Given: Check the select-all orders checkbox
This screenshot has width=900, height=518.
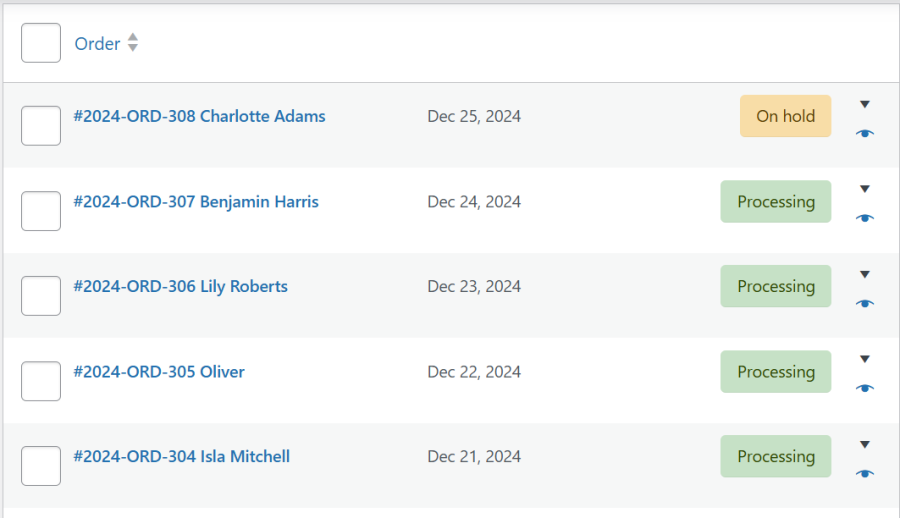Looking at the screenshot, I should tap(41, 43).
